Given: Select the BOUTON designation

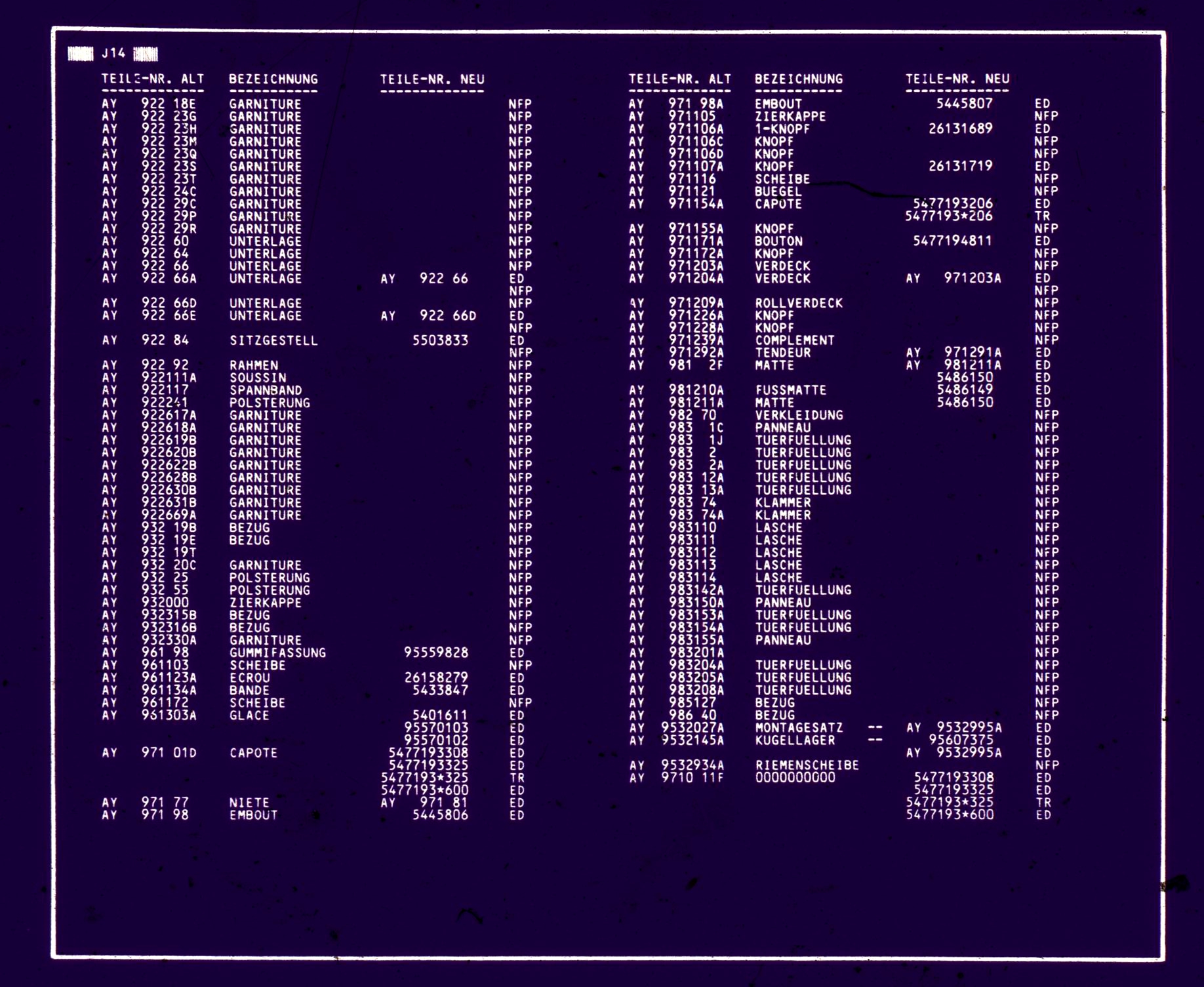Looking at the screenshot, I should [x=779, y=241].
